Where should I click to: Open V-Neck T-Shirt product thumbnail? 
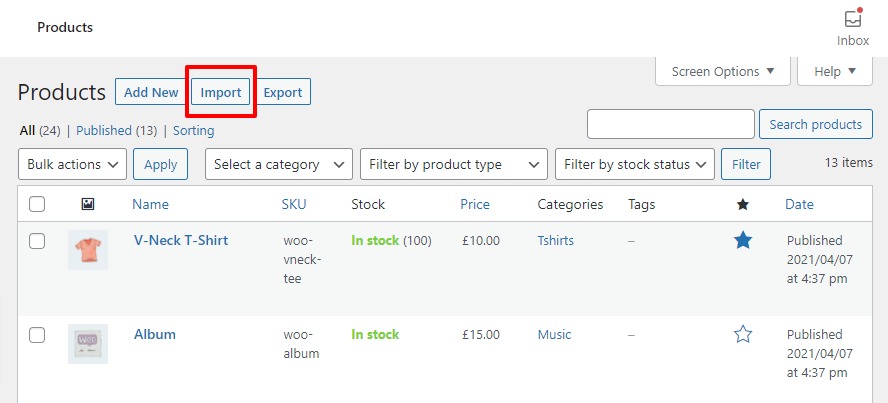click(x=88, y=250)
